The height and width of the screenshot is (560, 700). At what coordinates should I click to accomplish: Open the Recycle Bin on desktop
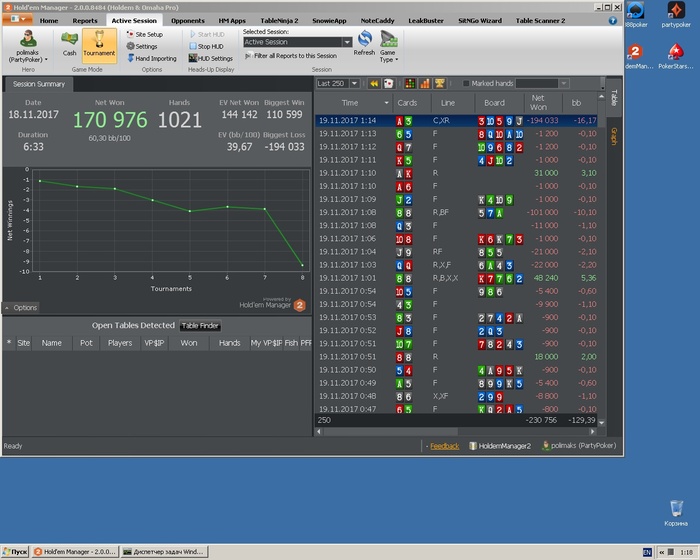(x=676, y=513)
